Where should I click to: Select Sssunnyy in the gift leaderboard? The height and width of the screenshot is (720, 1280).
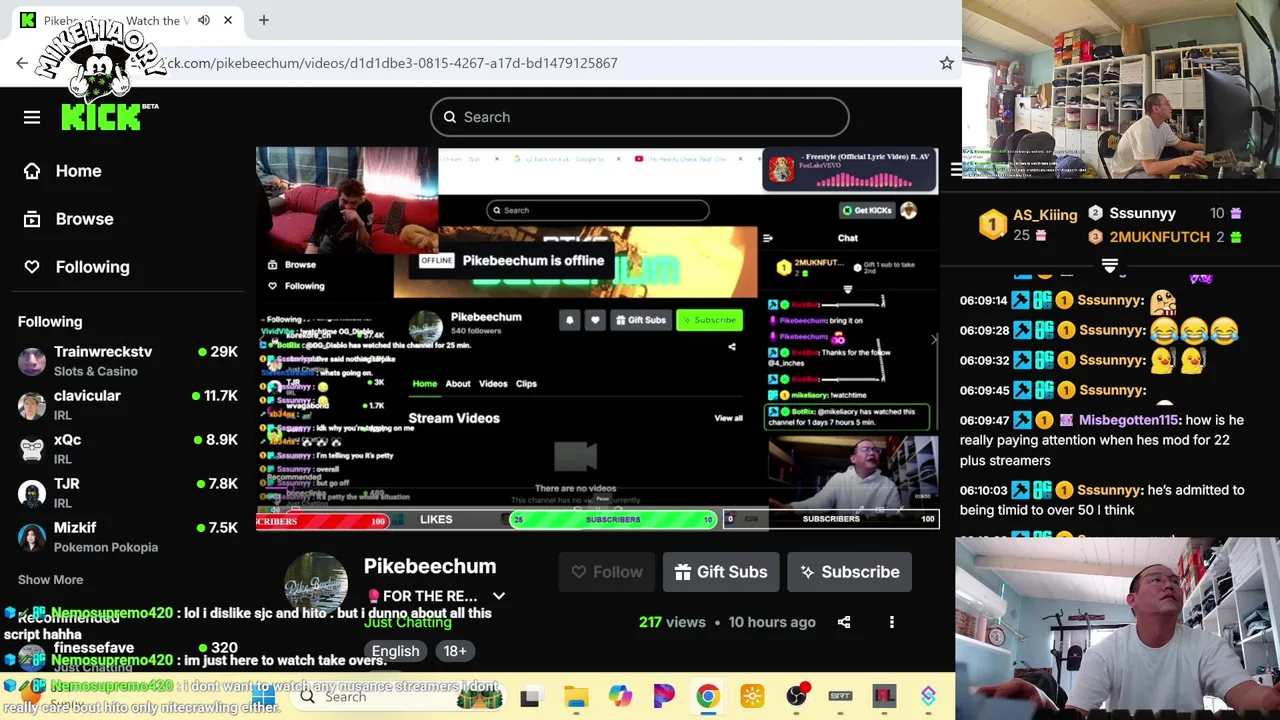pyautogui.click(x=1142, y=213)
